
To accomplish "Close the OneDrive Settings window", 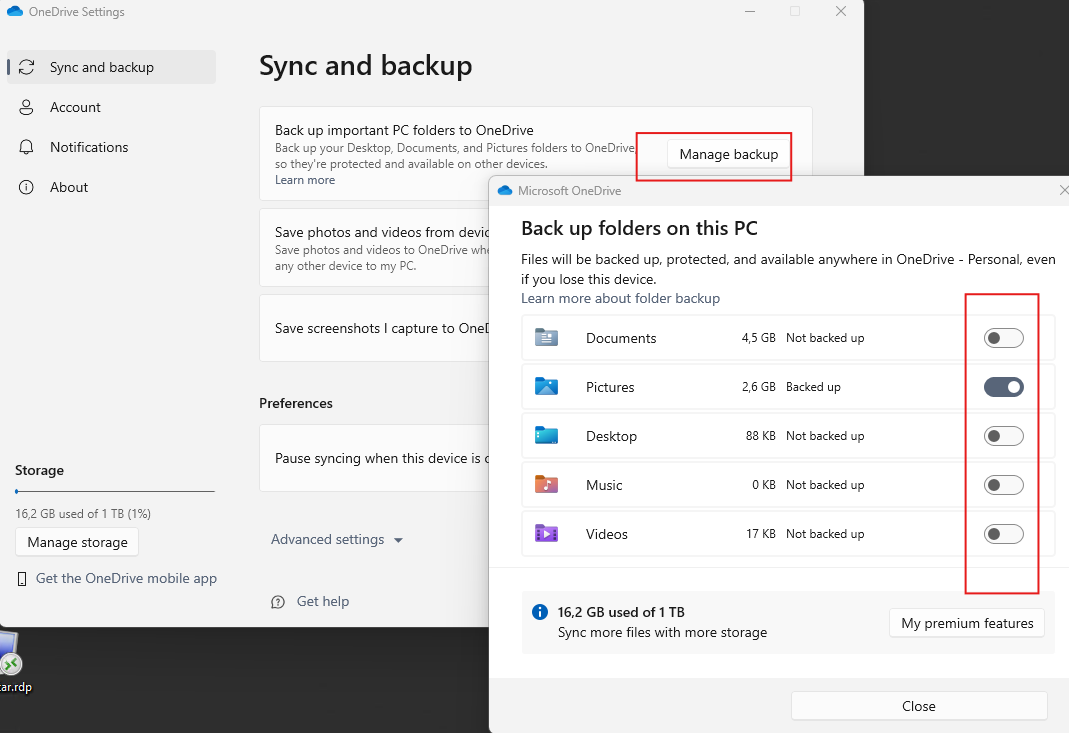I will [x=841, y=12].
